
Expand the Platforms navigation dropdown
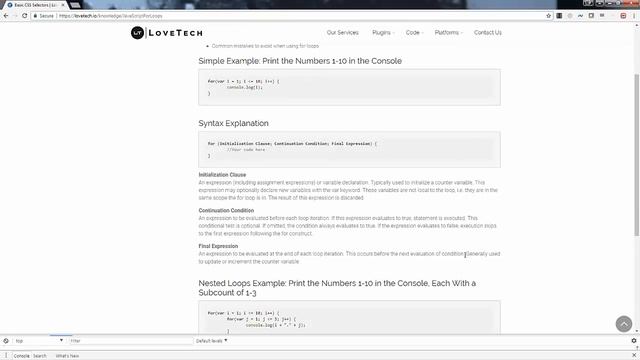pos(448,32)
